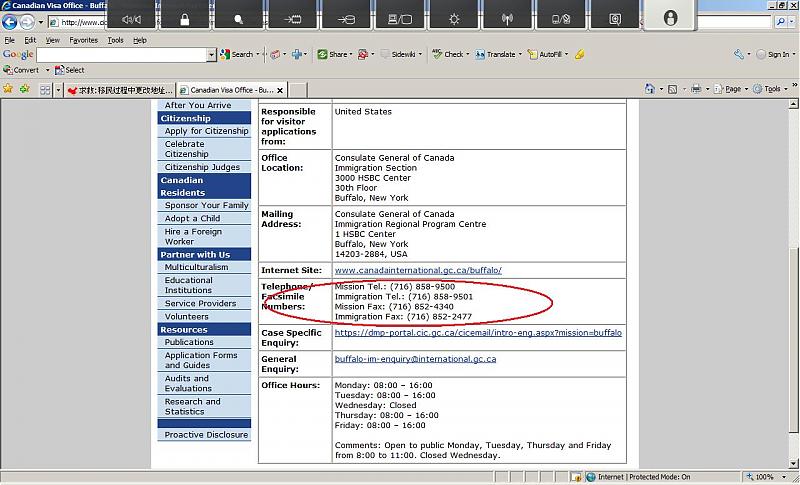Open Apply for Citizenship sidebar link
800x485 pixels.
click(206, 131)
